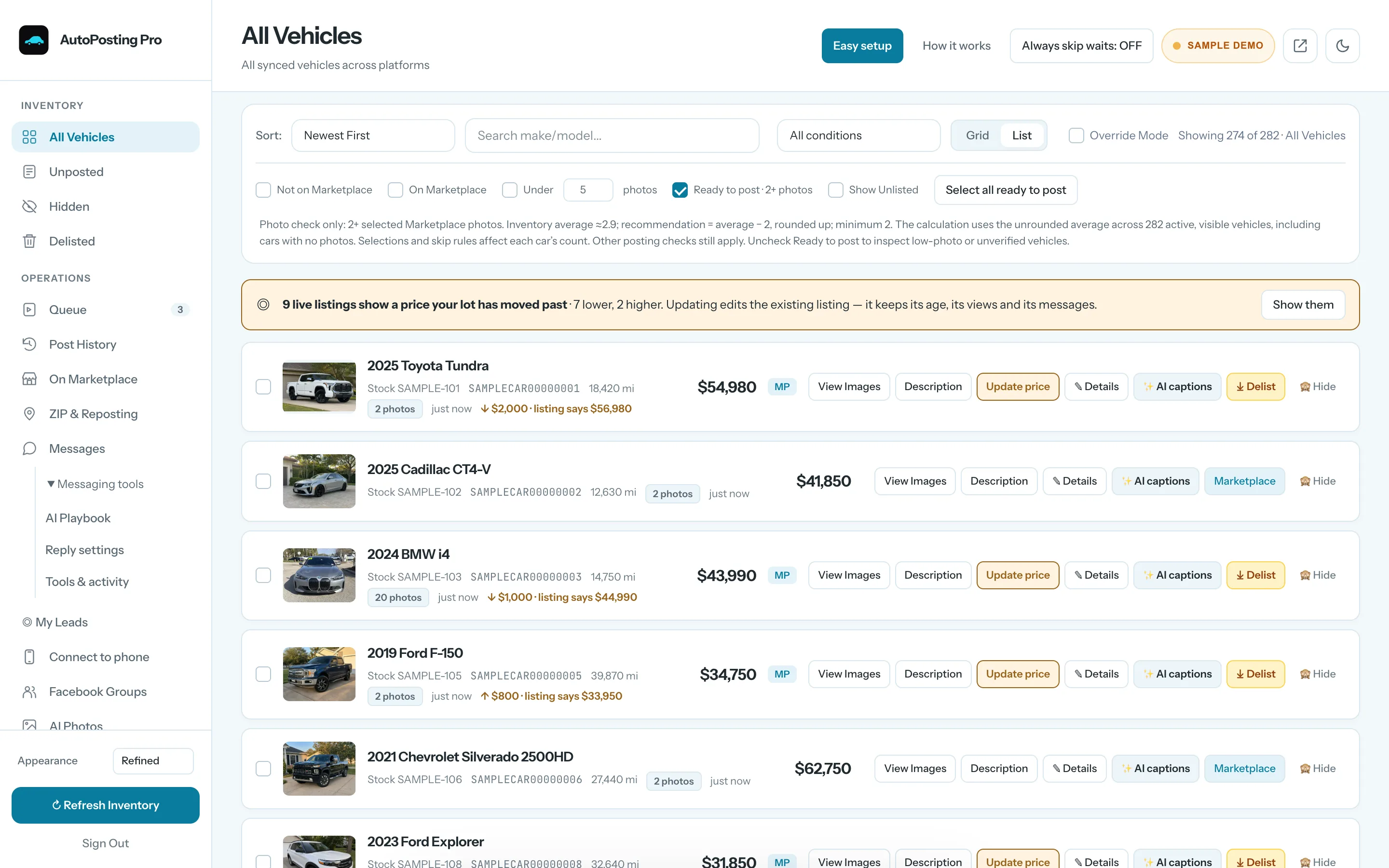1389x868 pixels.
Task: Open the 2019 Ford F-150 thumbnail
Action: click(319, 674)
